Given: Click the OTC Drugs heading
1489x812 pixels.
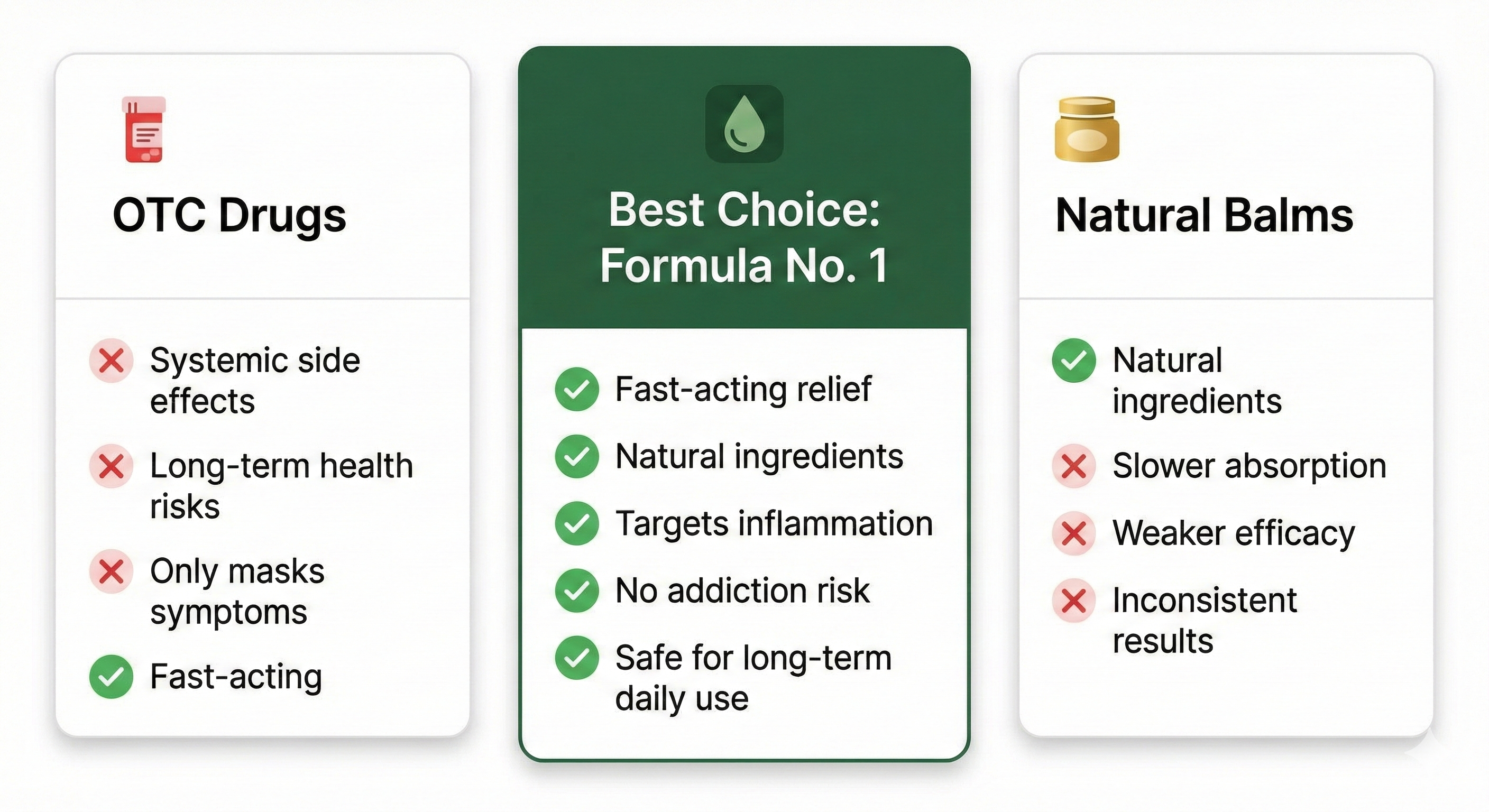Looking at the screenshot, I should 229,216.
